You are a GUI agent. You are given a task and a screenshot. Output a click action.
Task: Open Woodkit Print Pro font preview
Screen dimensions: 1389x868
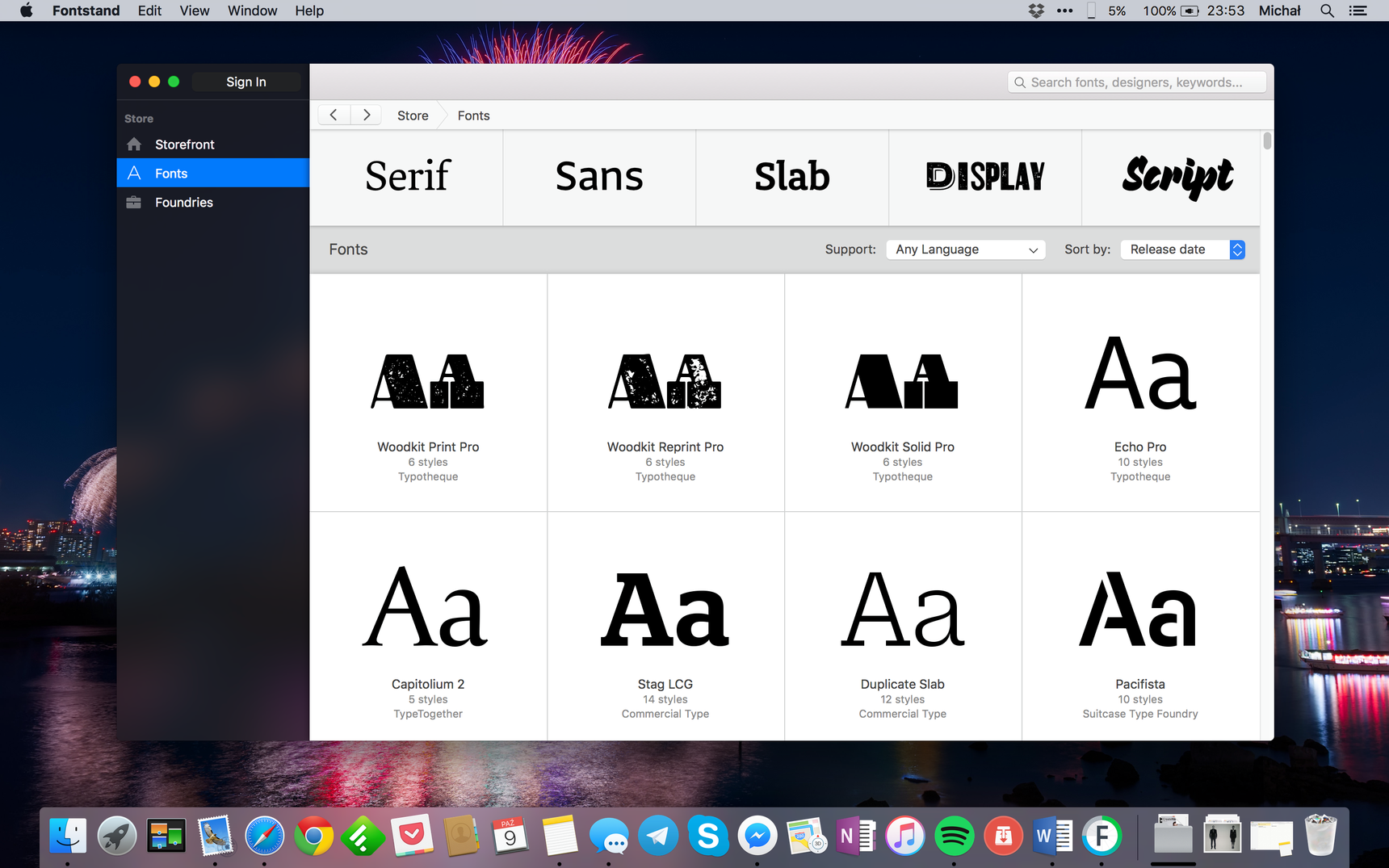click(428, 392)
